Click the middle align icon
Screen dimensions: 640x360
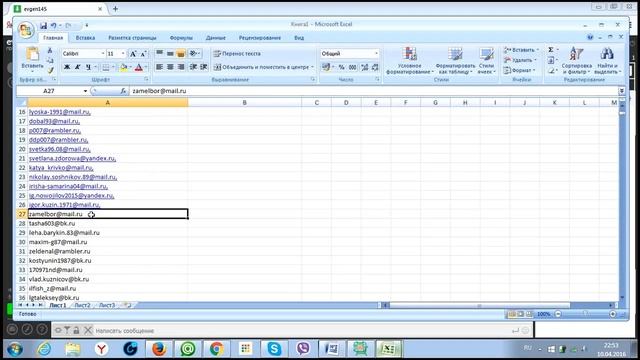click(170, 53)
